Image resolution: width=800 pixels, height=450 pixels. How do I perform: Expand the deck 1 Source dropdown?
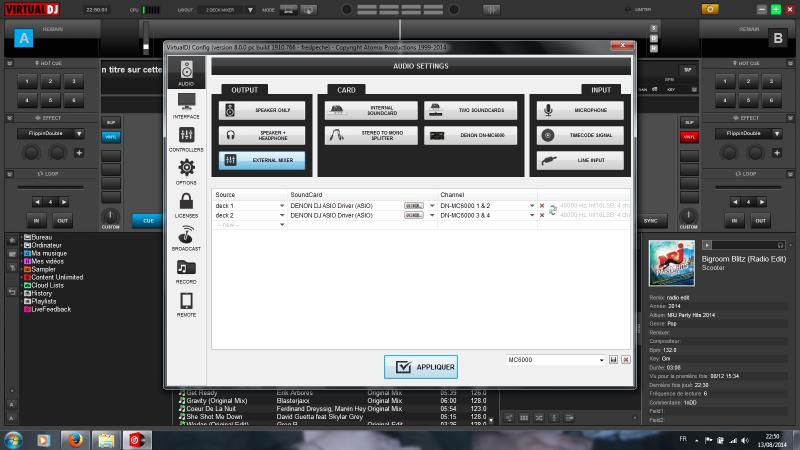(x=282, y=205)
